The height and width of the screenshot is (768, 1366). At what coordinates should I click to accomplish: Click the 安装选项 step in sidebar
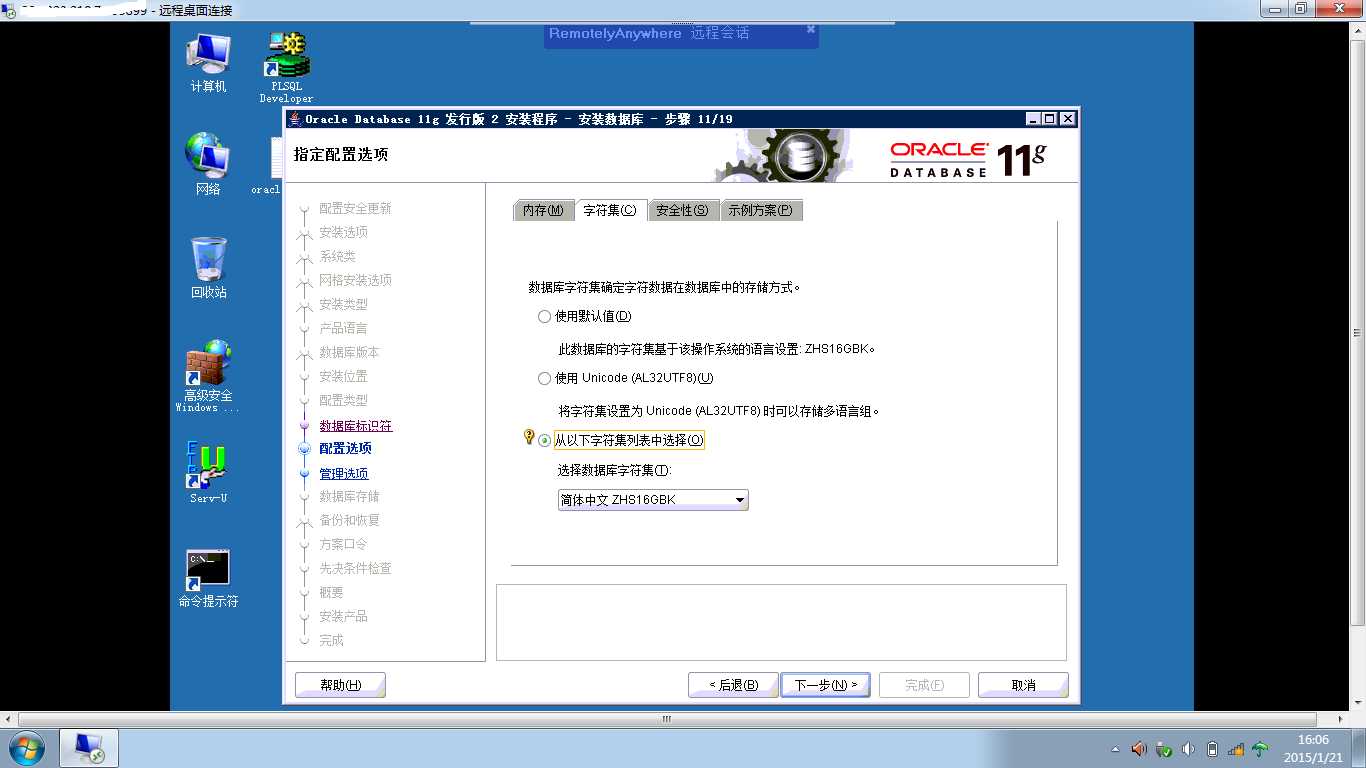[344, 232]
